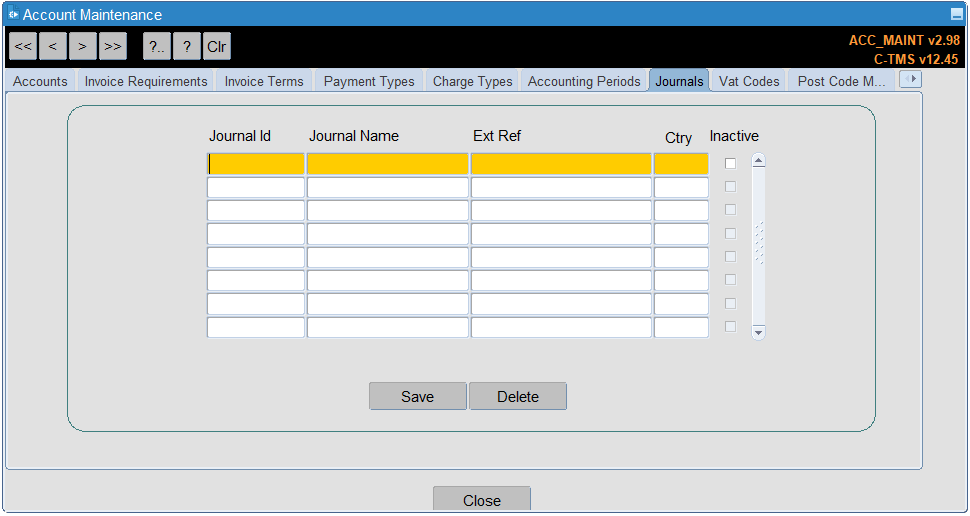This screenshot has width=970, height=516.
Task: Click the Account Maintenance window title icon
Action: [x=14, y=14]
